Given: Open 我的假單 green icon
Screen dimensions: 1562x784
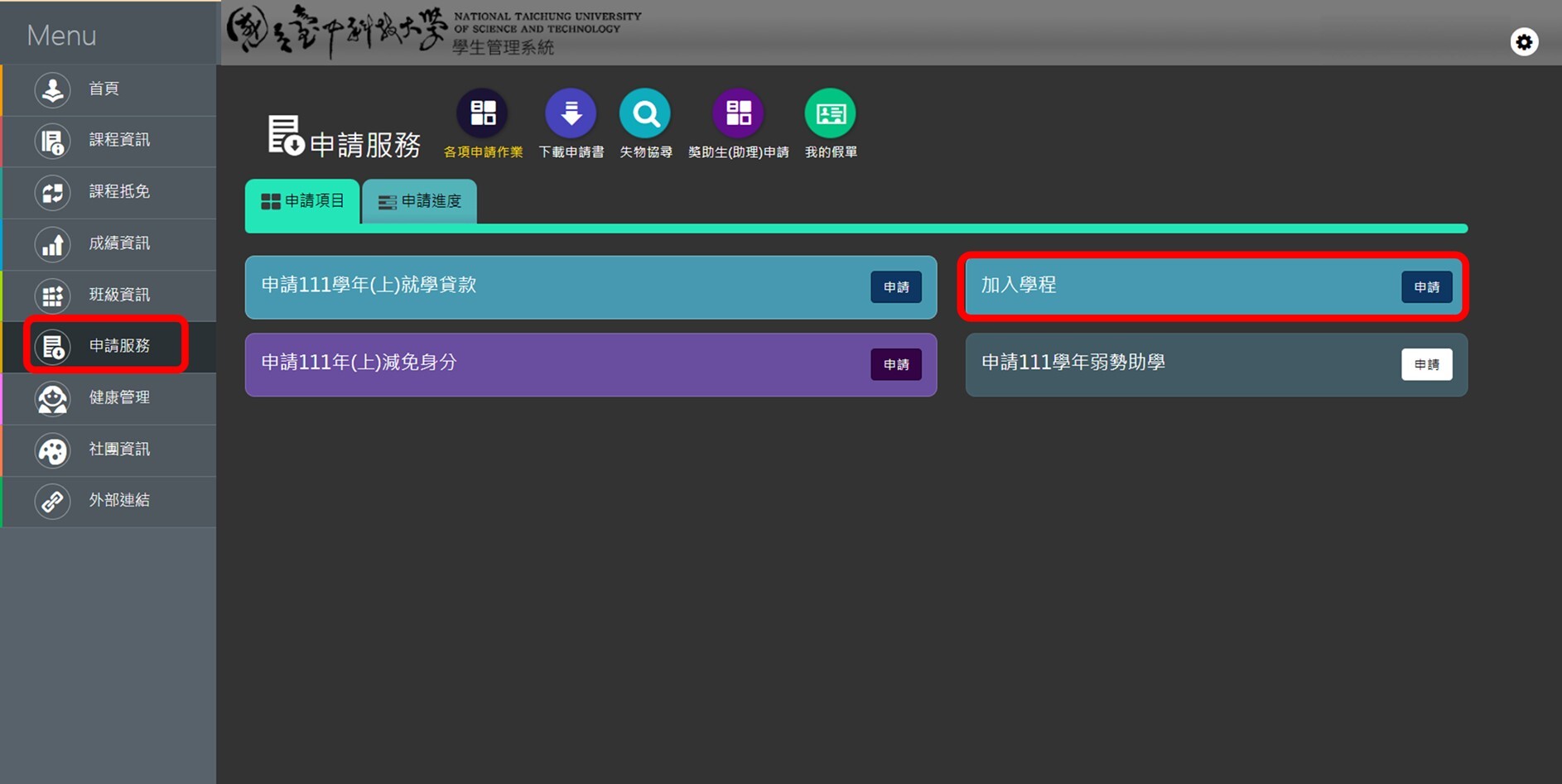Looking at the screenshot, I should tap(830, 113).
